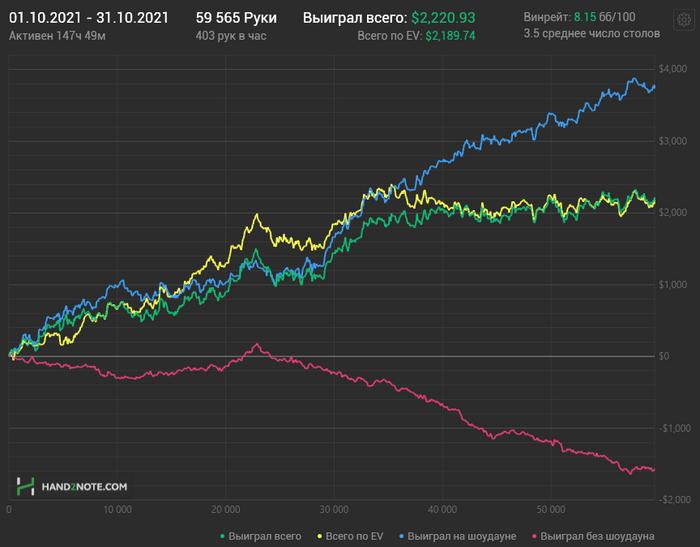Click the total winnings $2,220.93 value
This screenshot has width=700, height=547.
point(443,18)
